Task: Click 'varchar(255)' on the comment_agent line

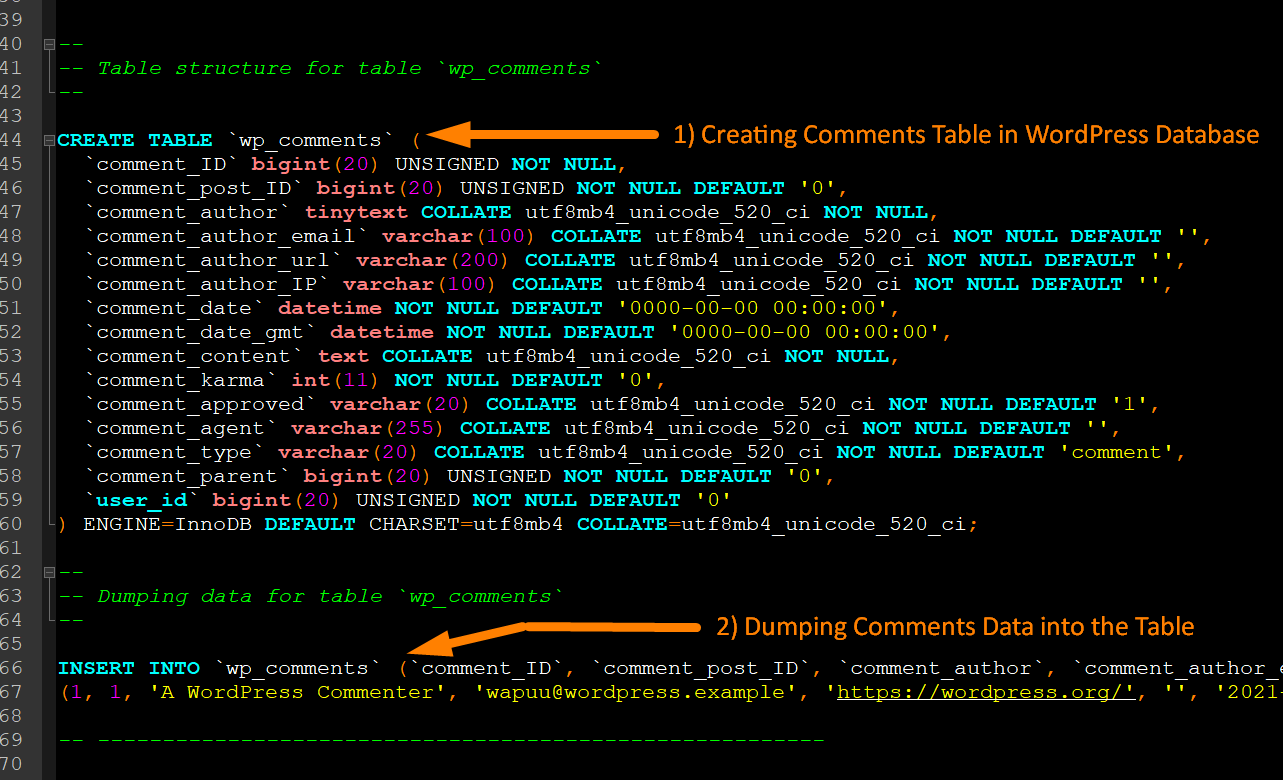Action: 369,428
